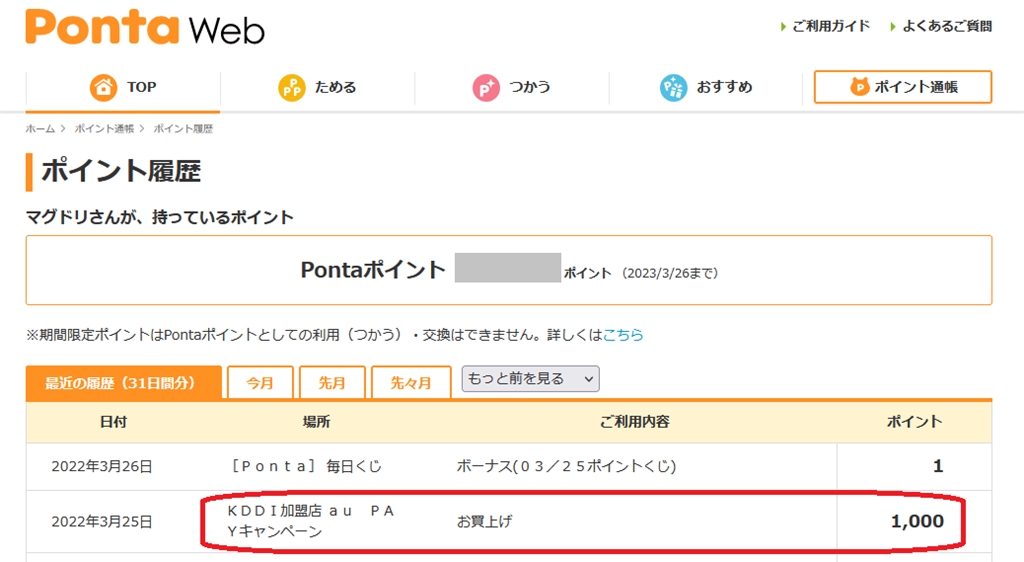The image size is (1024, 562).
Task: Click the お買上げ cell
Action: coord(484,522)
